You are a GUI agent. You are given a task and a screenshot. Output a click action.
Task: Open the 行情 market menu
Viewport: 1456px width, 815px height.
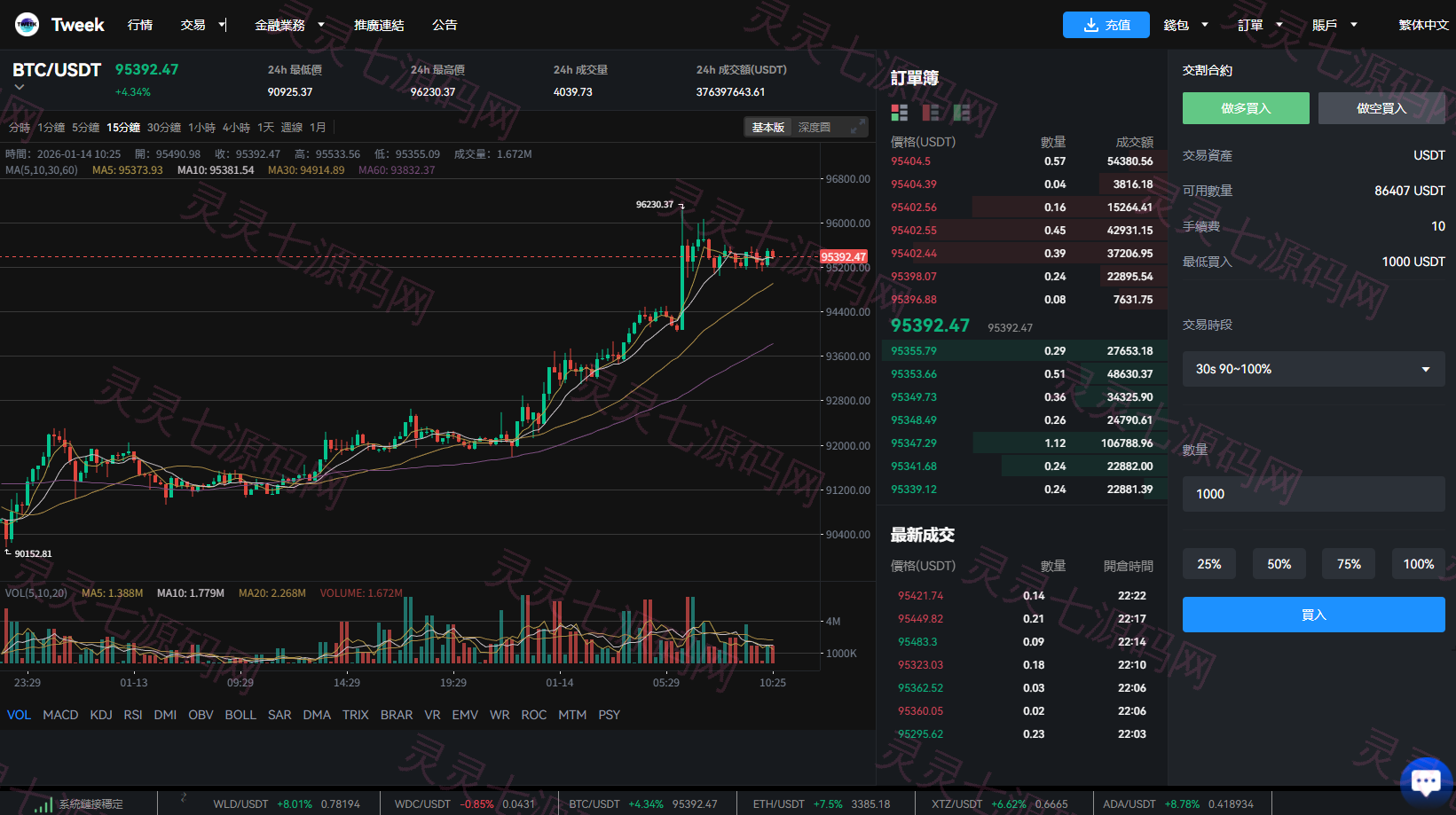(140, 25)
